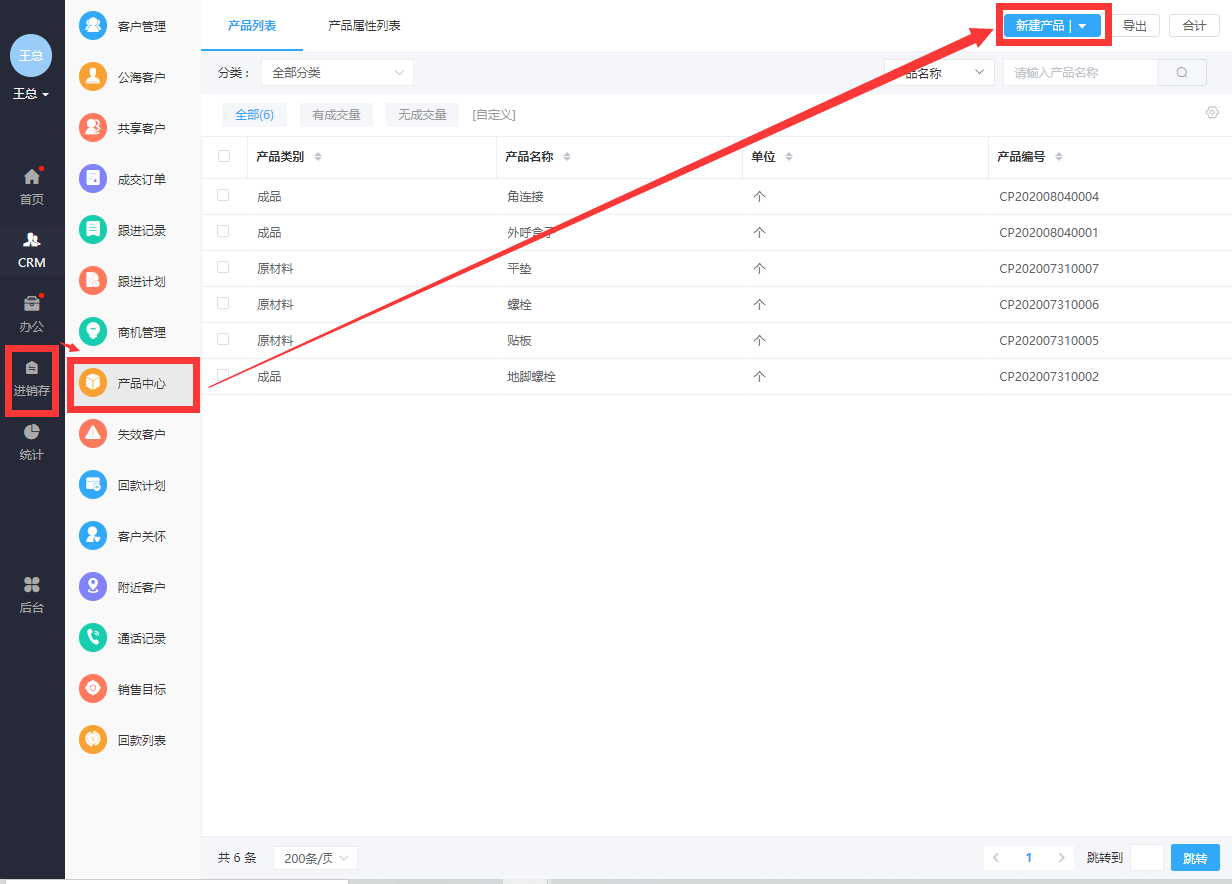Open 客户关怀 customer care icon
1232x884 pixels.
point(93,536)
